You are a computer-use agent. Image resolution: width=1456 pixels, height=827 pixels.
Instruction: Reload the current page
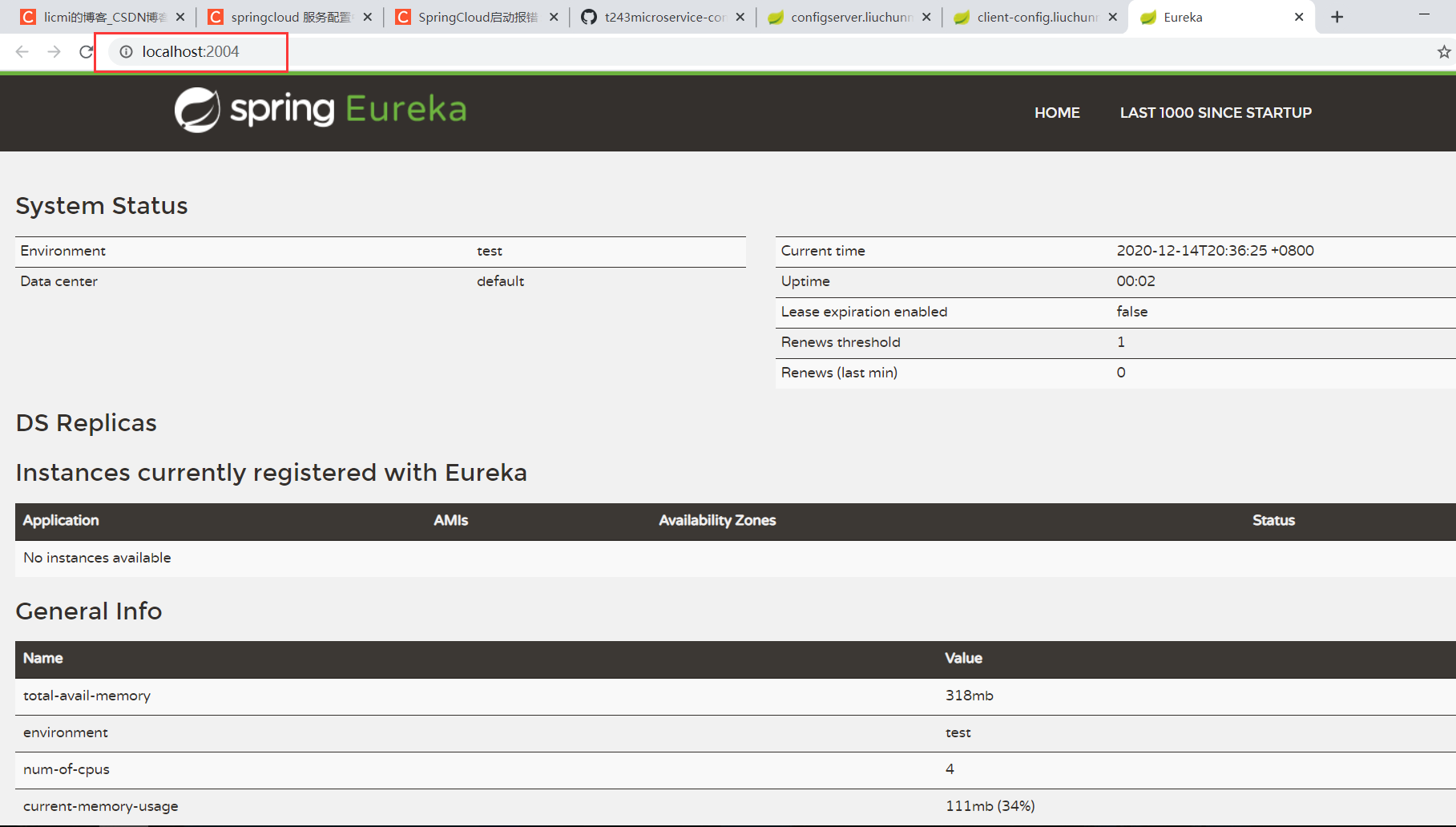pos(86,51)
